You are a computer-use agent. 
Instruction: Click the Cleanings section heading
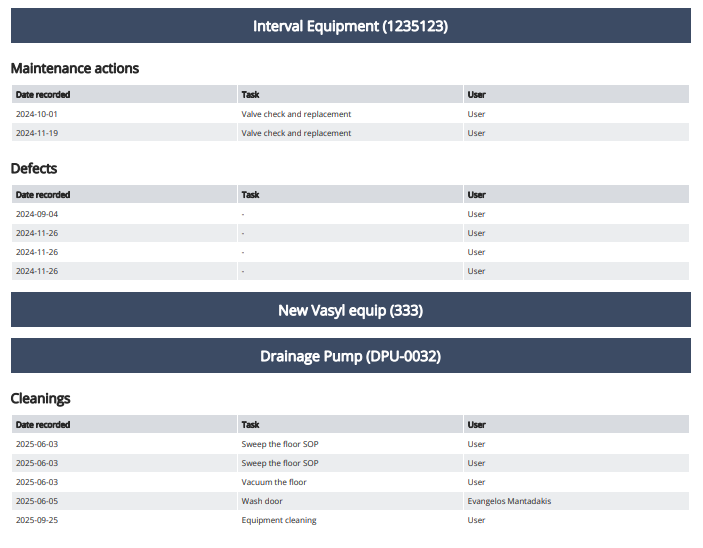(x=40, y=398)
